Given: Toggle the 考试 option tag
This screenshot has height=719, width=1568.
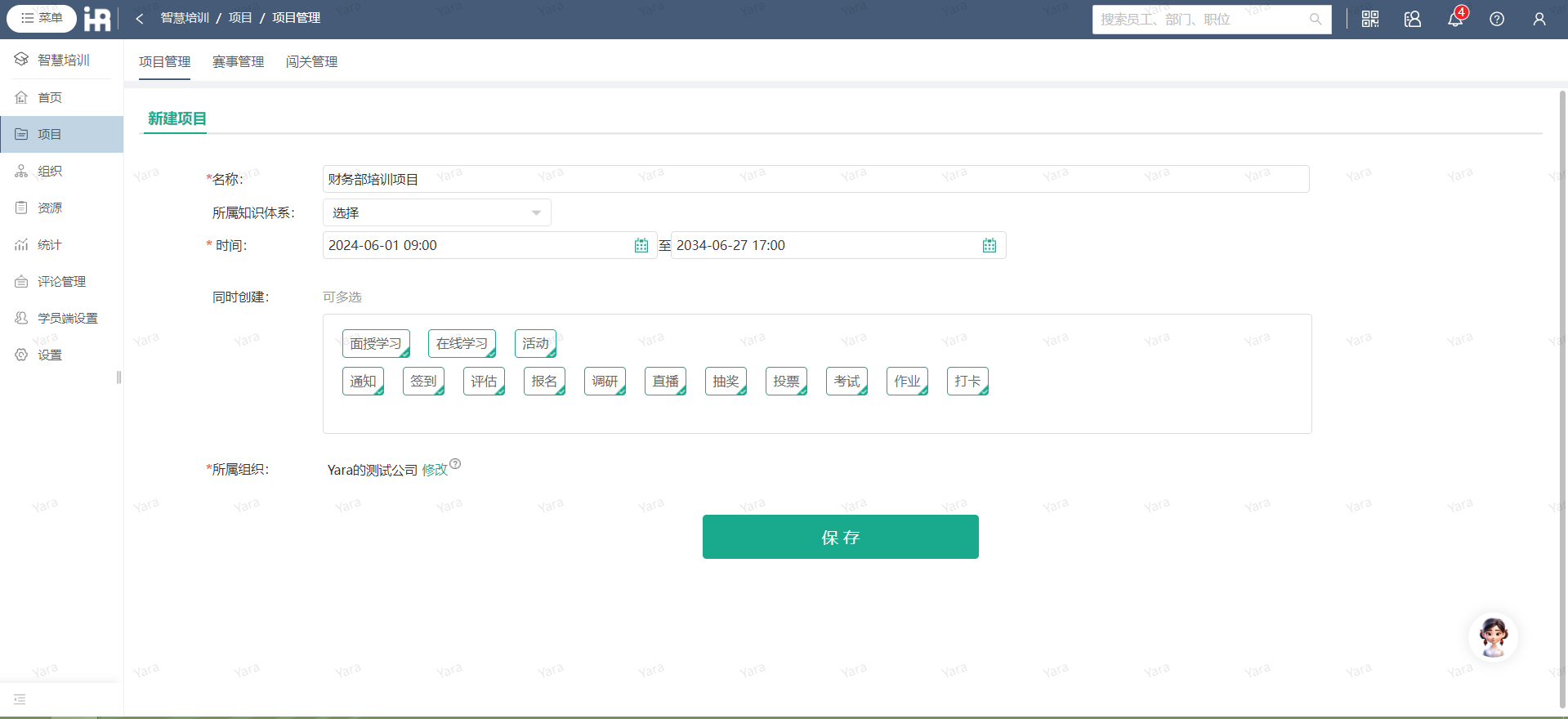Looking at the screenshot, I should point(847,382).
